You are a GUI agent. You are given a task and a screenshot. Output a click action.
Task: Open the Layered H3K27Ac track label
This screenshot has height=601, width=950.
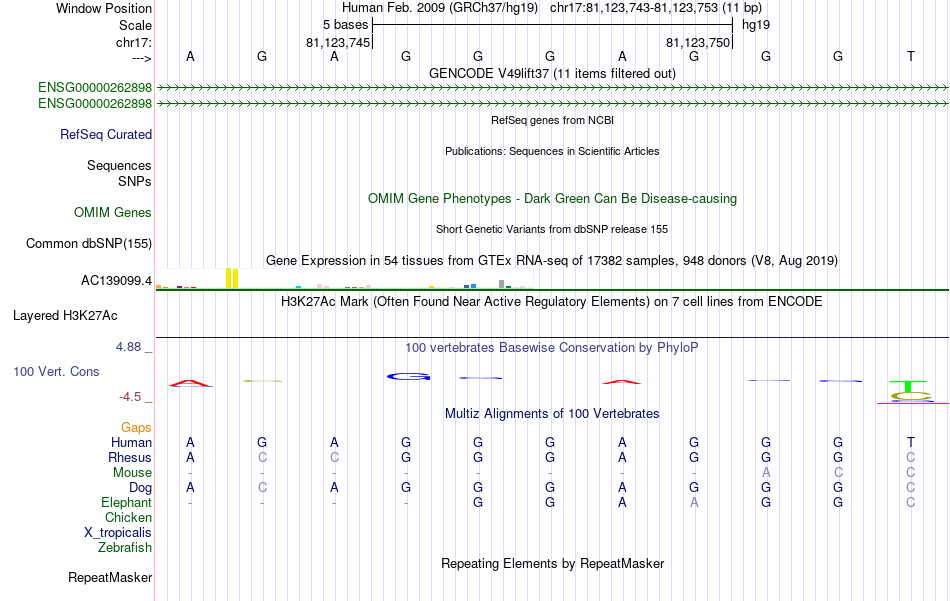65,316
